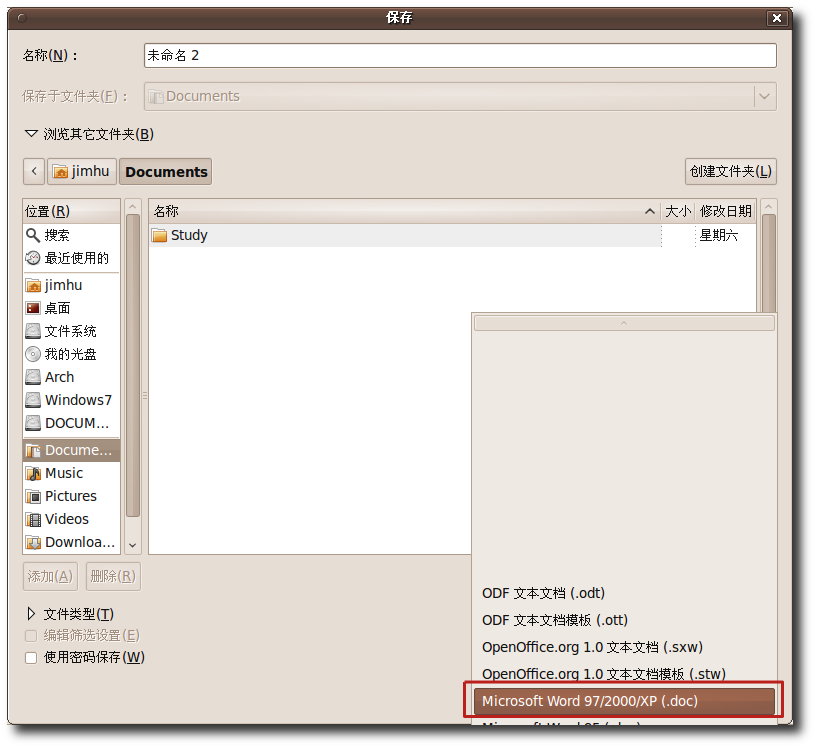Click the Music folder icon

pos(33,473)
